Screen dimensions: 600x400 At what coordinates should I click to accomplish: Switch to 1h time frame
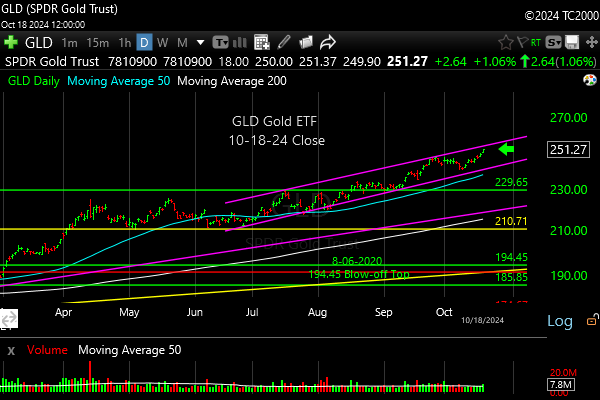point(125,42)
